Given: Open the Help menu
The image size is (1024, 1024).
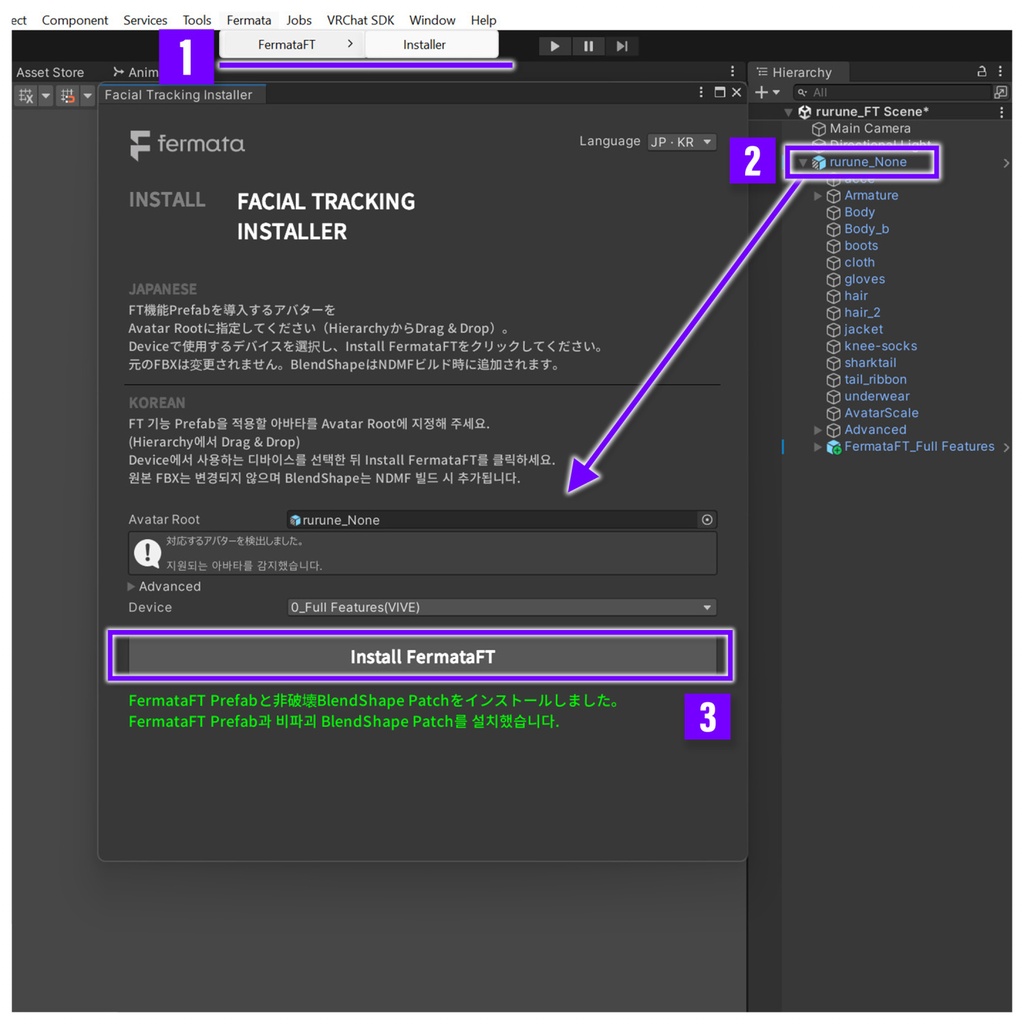Looking at the screenshot, I should [x=483, y=20].
